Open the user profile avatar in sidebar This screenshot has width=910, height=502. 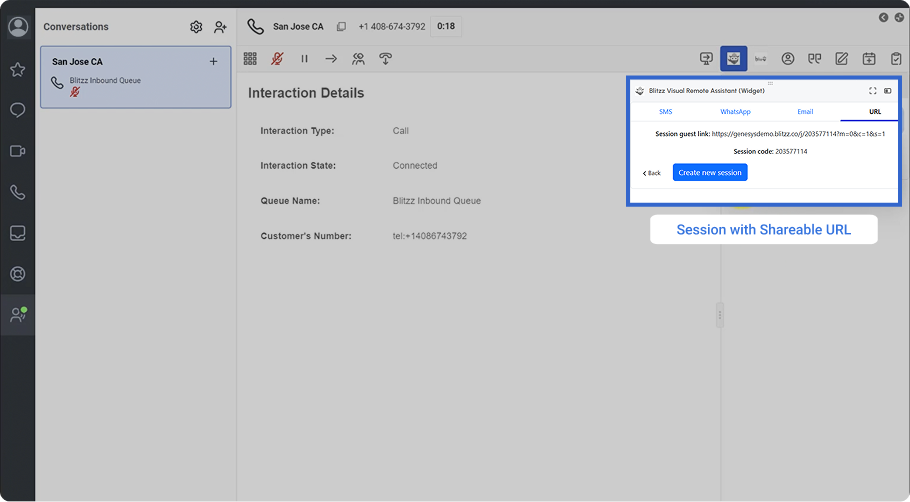point(18,27)
